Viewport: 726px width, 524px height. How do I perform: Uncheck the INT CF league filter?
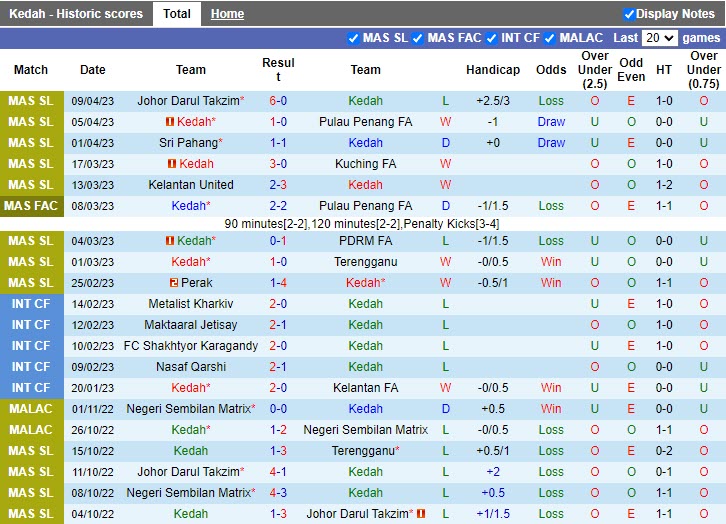tap(492, 38)
